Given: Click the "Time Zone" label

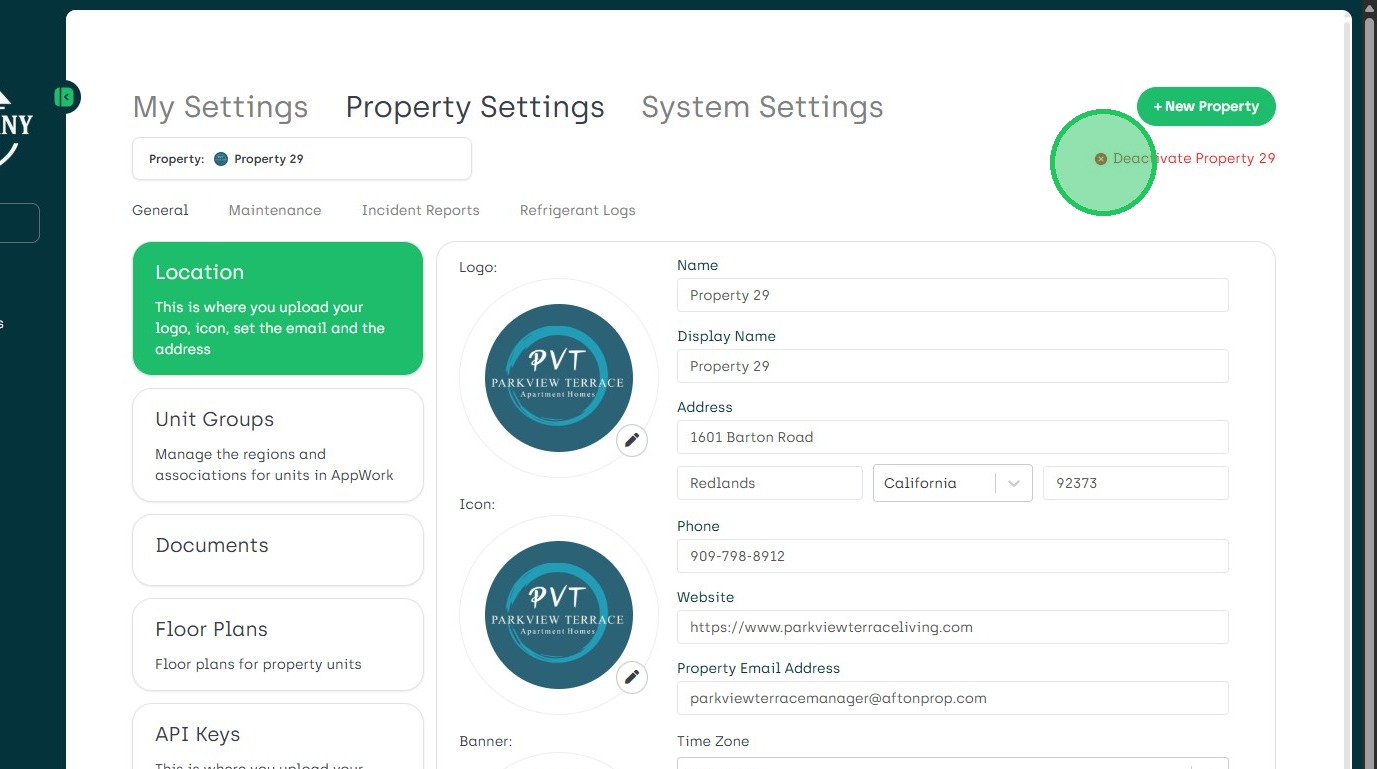Looking at the screenshot, I should click(713, 741).
